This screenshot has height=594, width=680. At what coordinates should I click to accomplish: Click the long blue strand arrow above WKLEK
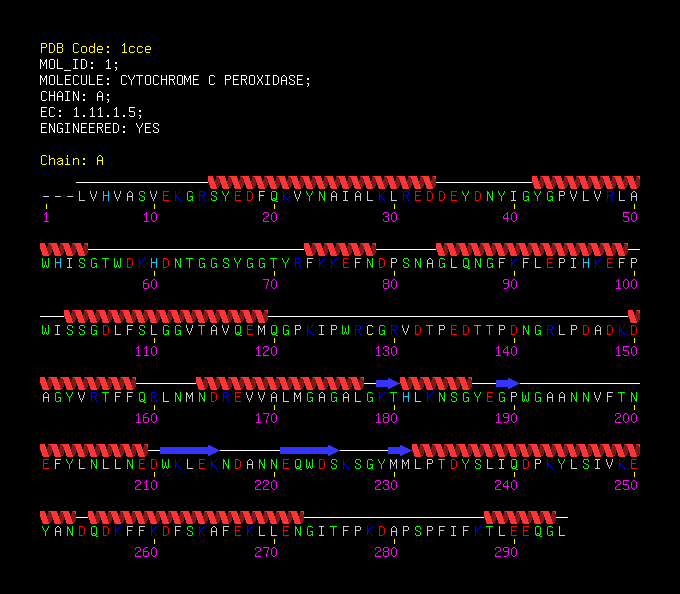tap(190, 450)
